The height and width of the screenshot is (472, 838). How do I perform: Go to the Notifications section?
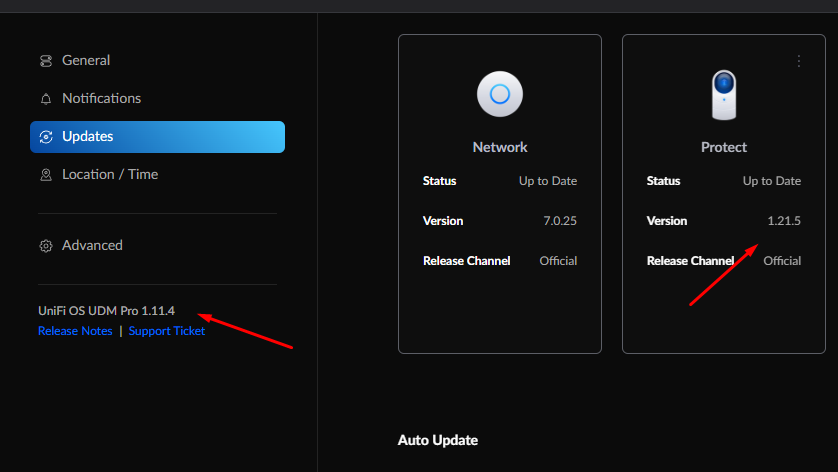[101, 99]
